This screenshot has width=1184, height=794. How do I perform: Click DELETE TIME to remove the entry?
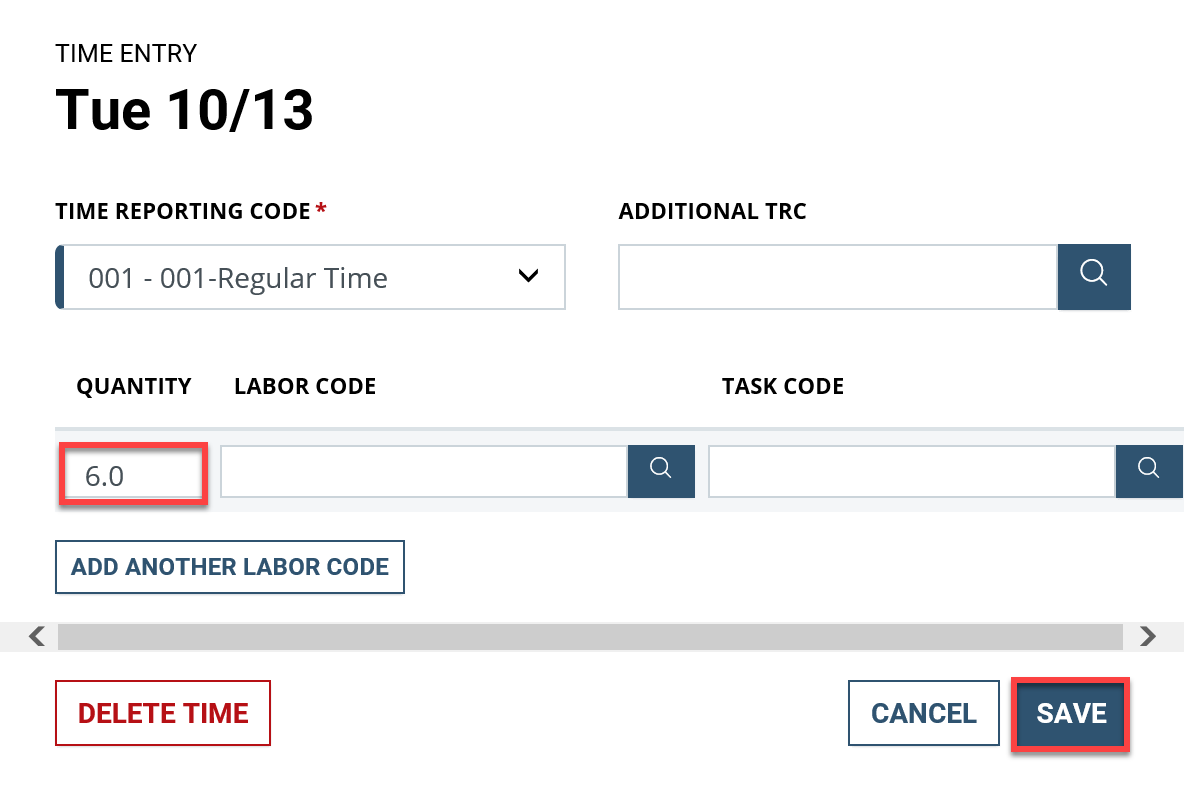[x=162, y=713]
